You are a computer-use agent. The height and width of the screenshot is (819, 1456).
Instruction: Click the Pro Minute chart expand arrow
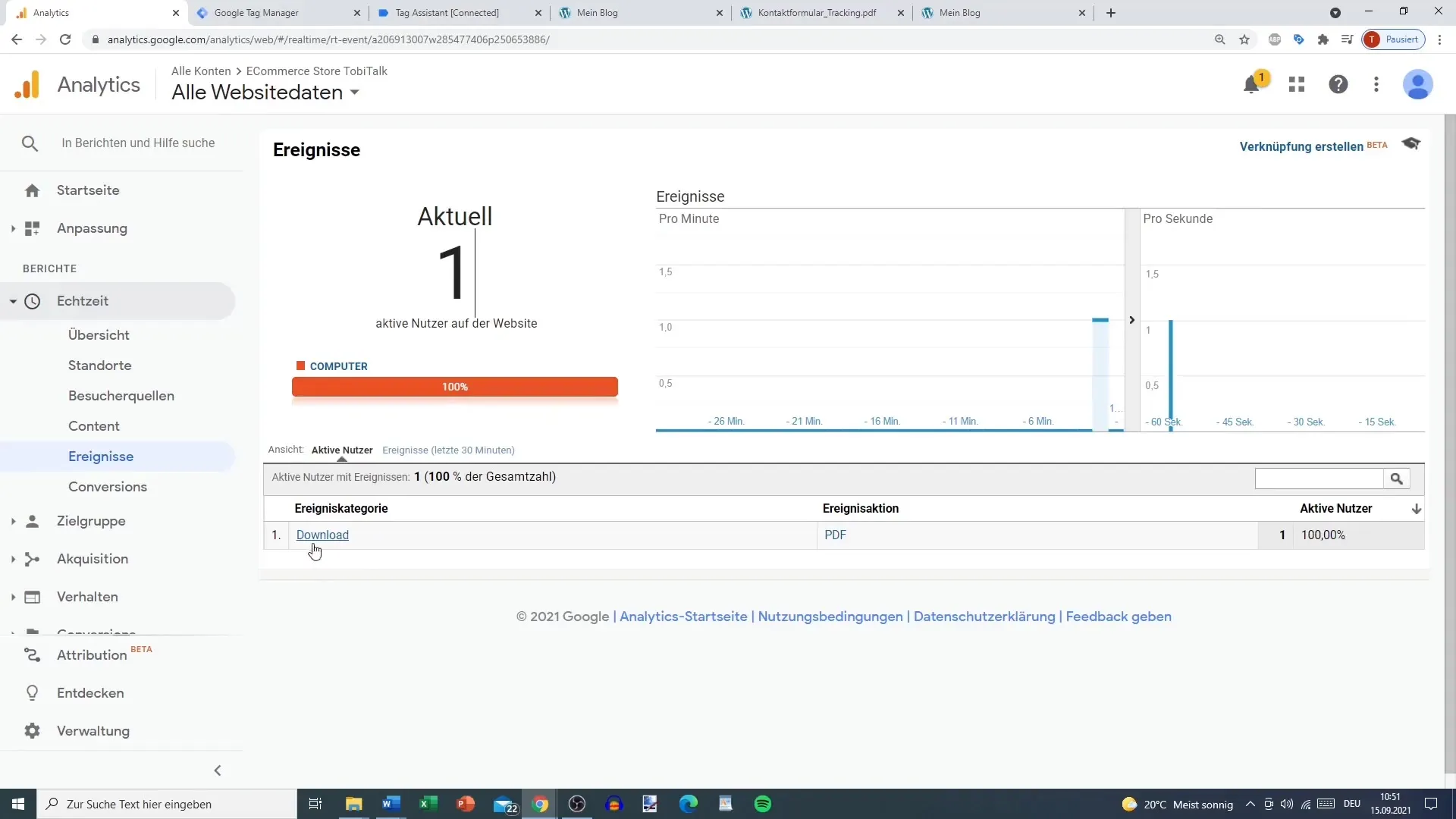tap(1132, 320)
